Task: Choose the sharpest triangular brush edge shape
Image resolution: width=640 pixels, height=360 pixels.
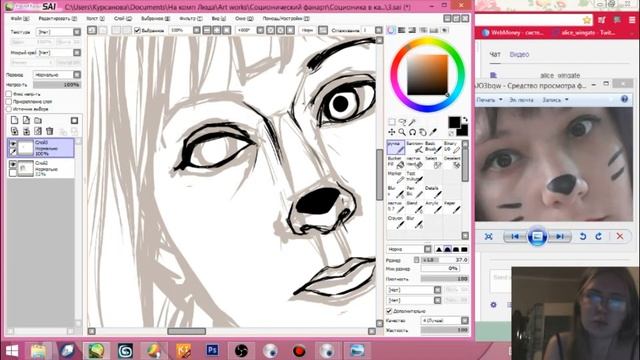Action: 439,249
